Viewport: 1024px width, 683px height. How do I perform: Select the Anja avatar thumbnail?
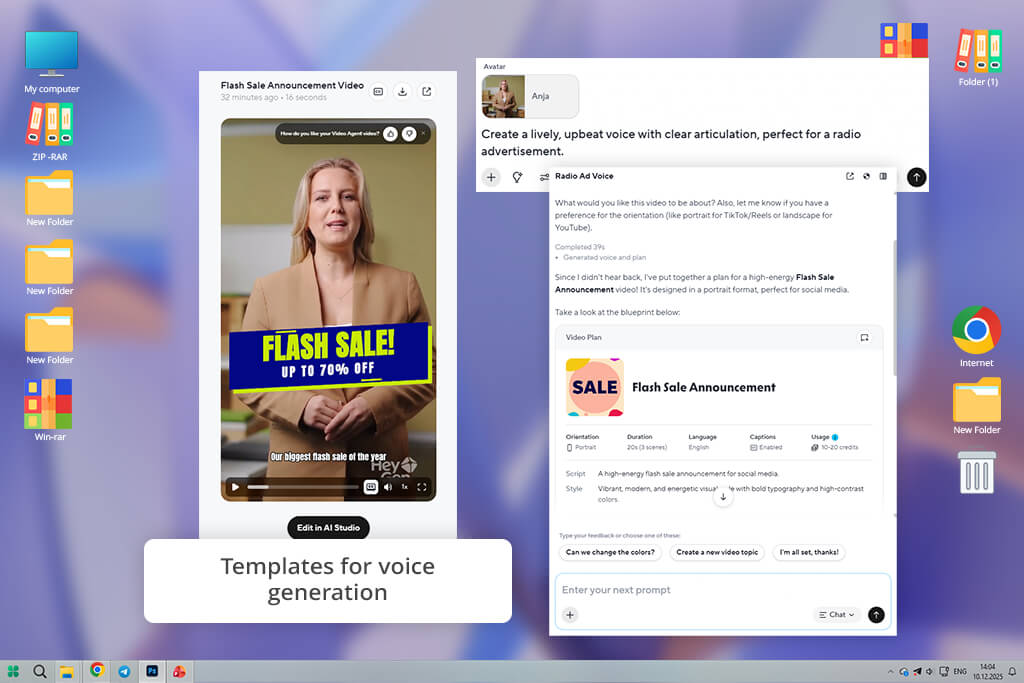coord(504,97)
